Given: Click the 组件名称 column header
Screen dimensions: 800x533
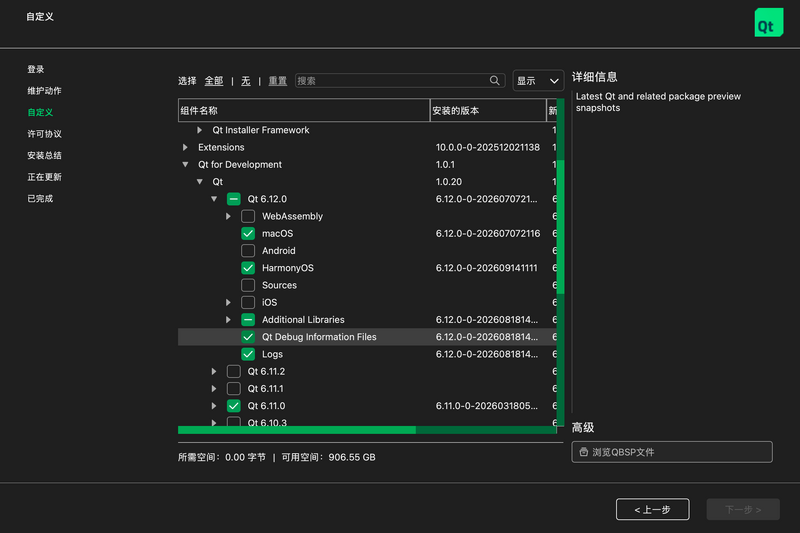Looking at the screenshot, I should click(304, 111).
